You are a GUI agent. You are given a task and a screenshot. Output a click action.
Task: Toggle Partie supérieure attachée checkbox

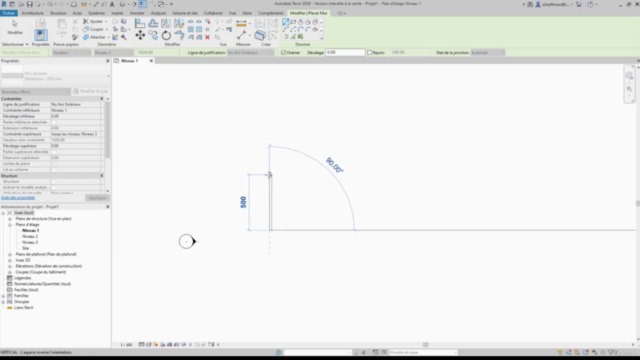point(53,152)
